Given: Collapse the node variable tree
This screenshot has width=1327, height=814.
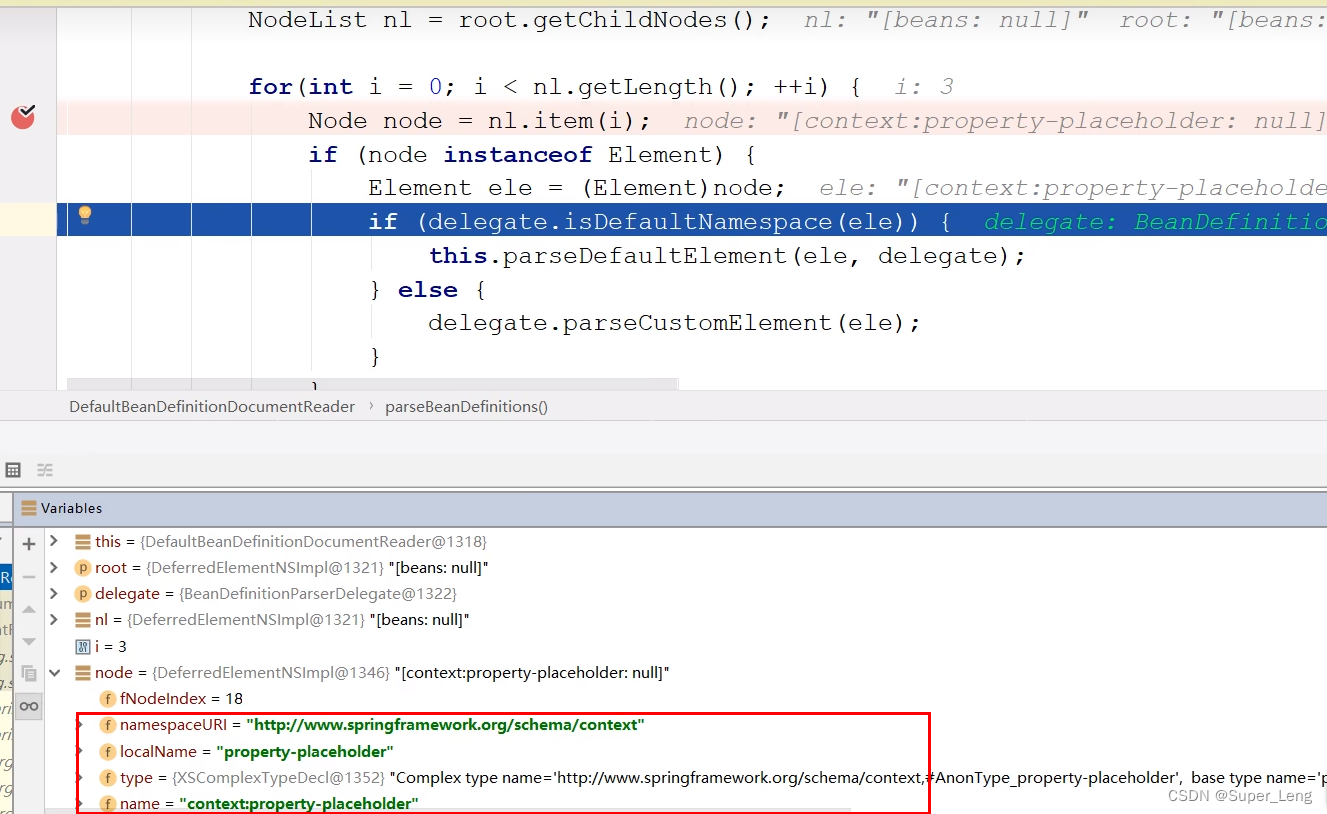Looking at the screenshot, I should point(54,672).
